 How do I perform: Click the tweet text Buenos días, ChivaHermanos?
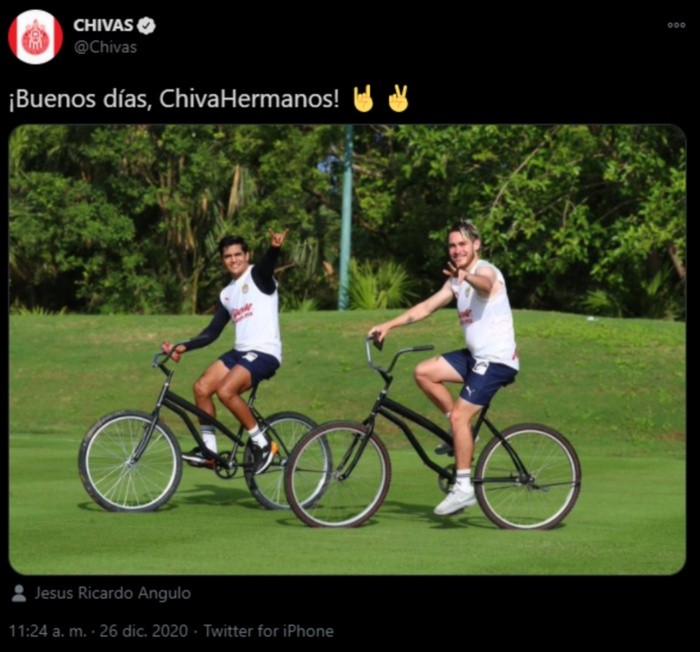(x=174, y=99)
